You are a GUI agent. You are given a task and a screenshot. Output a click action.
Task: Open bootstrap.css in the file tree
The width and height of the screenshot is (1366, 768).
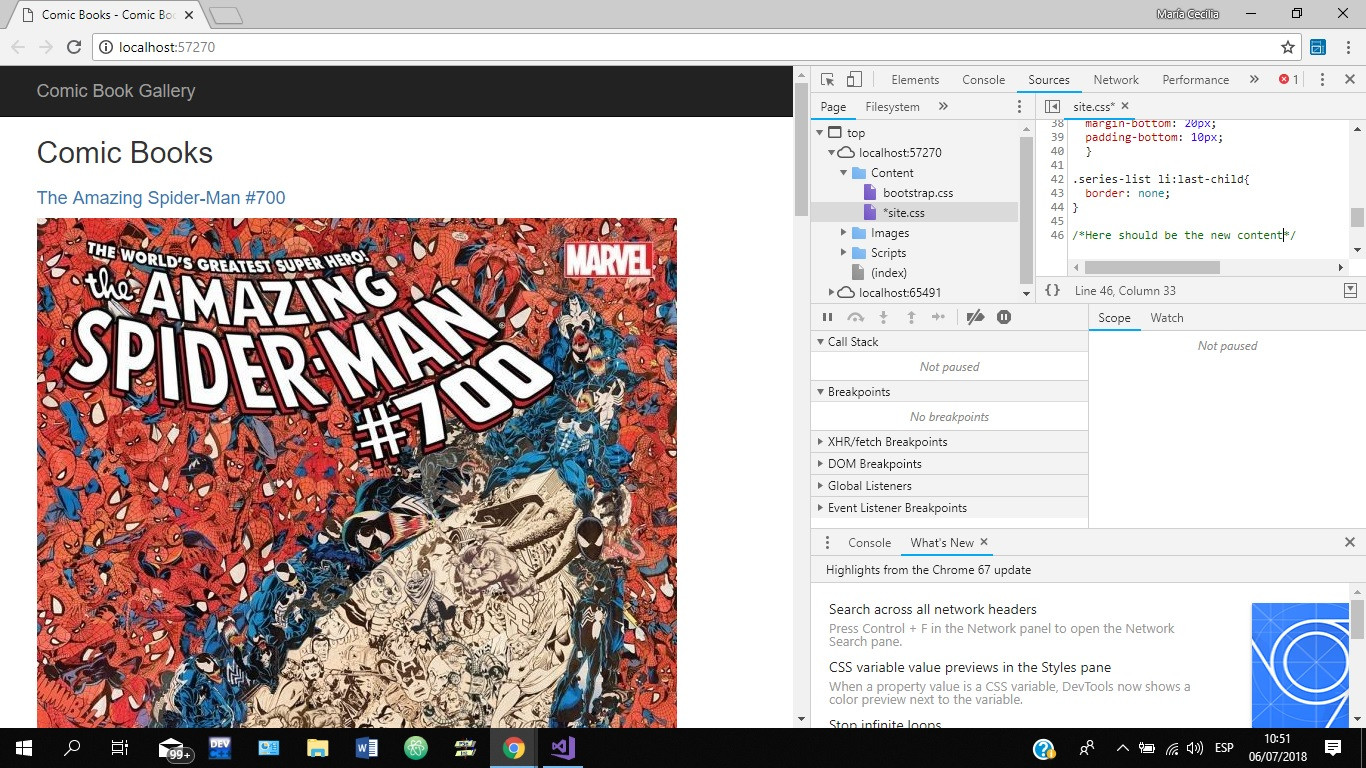click(918, 193)
